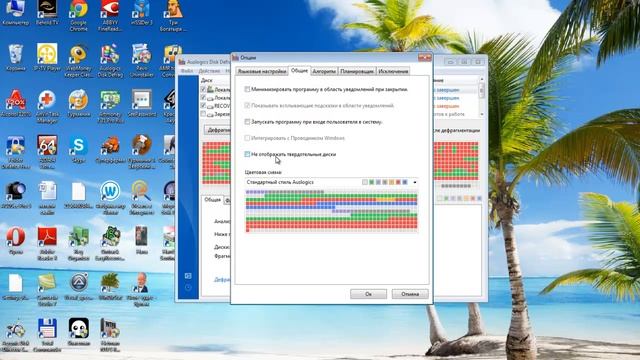Select the Общие tab in Options
Viewport: 640px width, 360px height.
[x=299, y=71]
